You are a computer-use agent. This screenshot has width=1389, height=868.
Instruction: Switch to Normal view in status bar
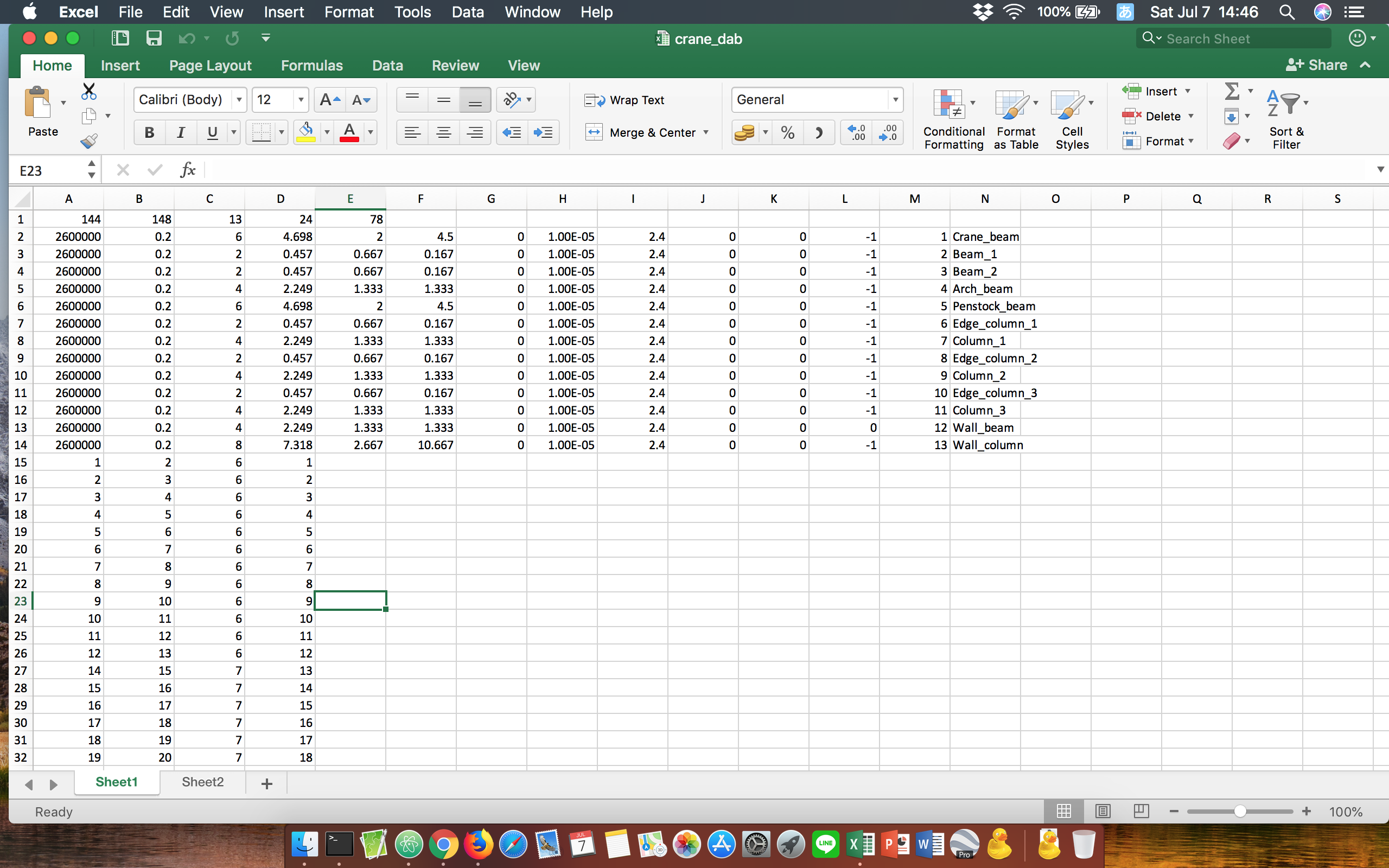click(x=1063, y=811)
